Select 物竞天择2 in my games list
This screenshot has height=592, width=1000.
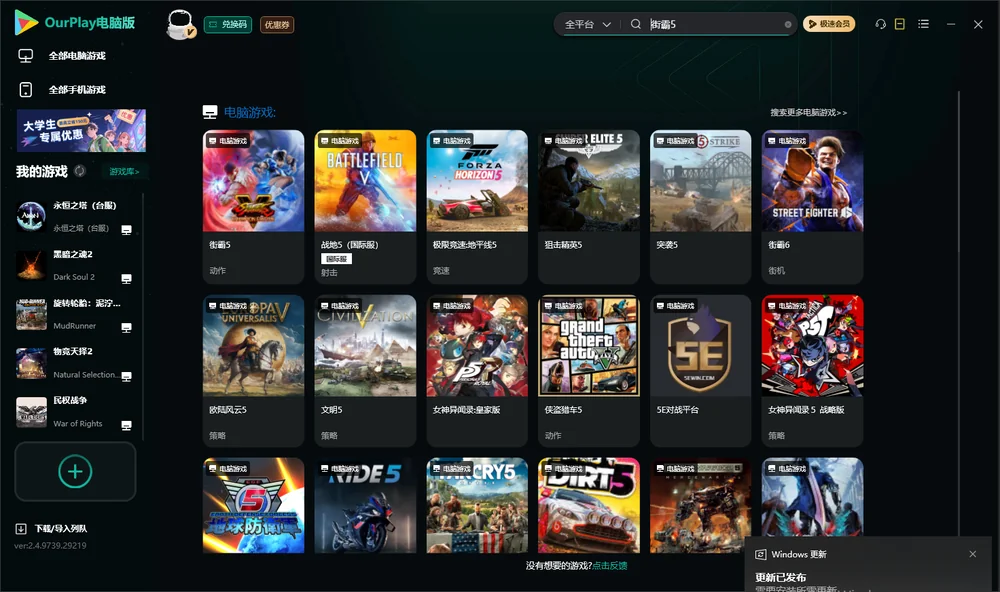[75, 363]
